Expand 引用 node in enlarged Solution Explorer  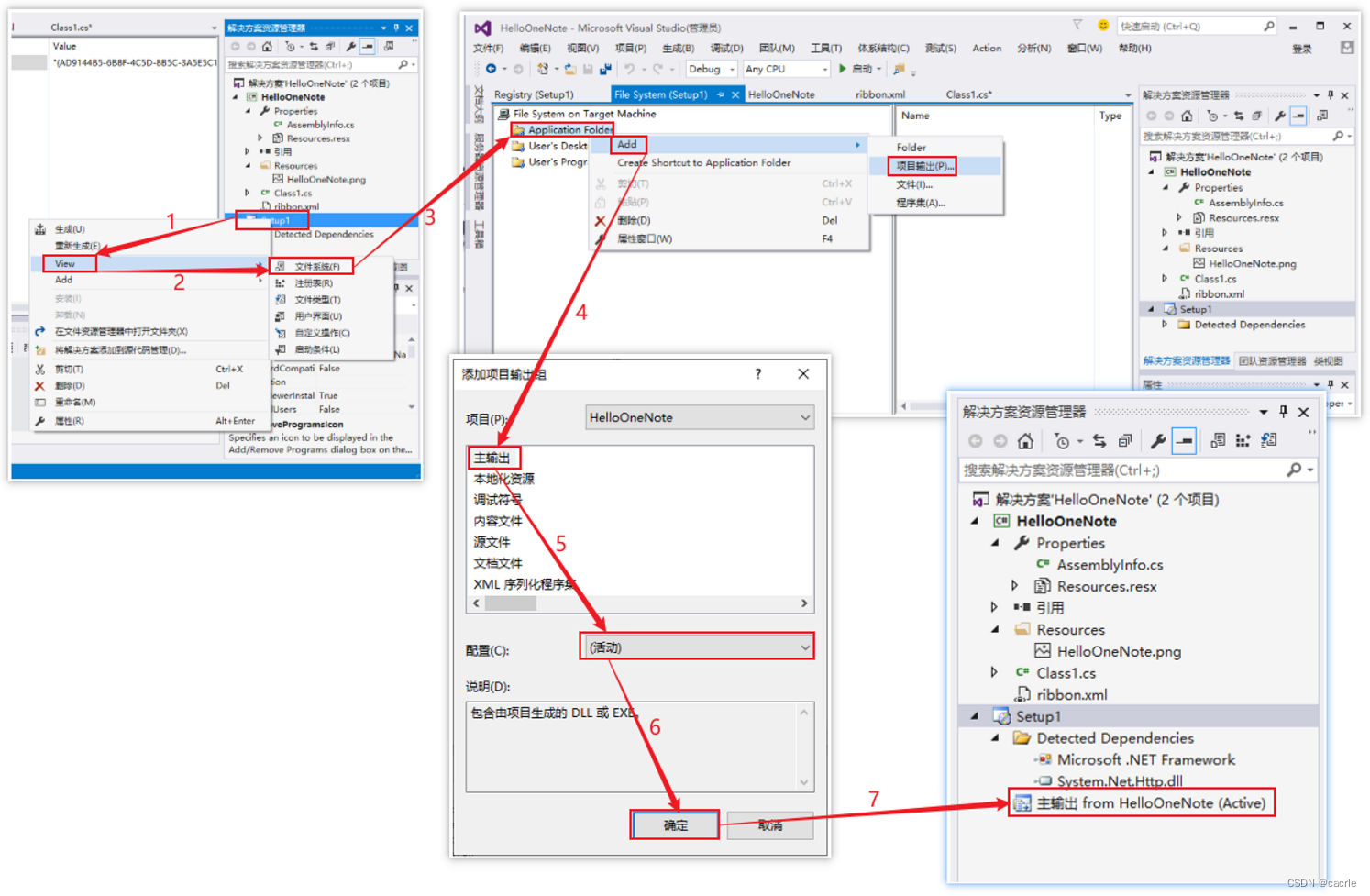click(995, 607)
